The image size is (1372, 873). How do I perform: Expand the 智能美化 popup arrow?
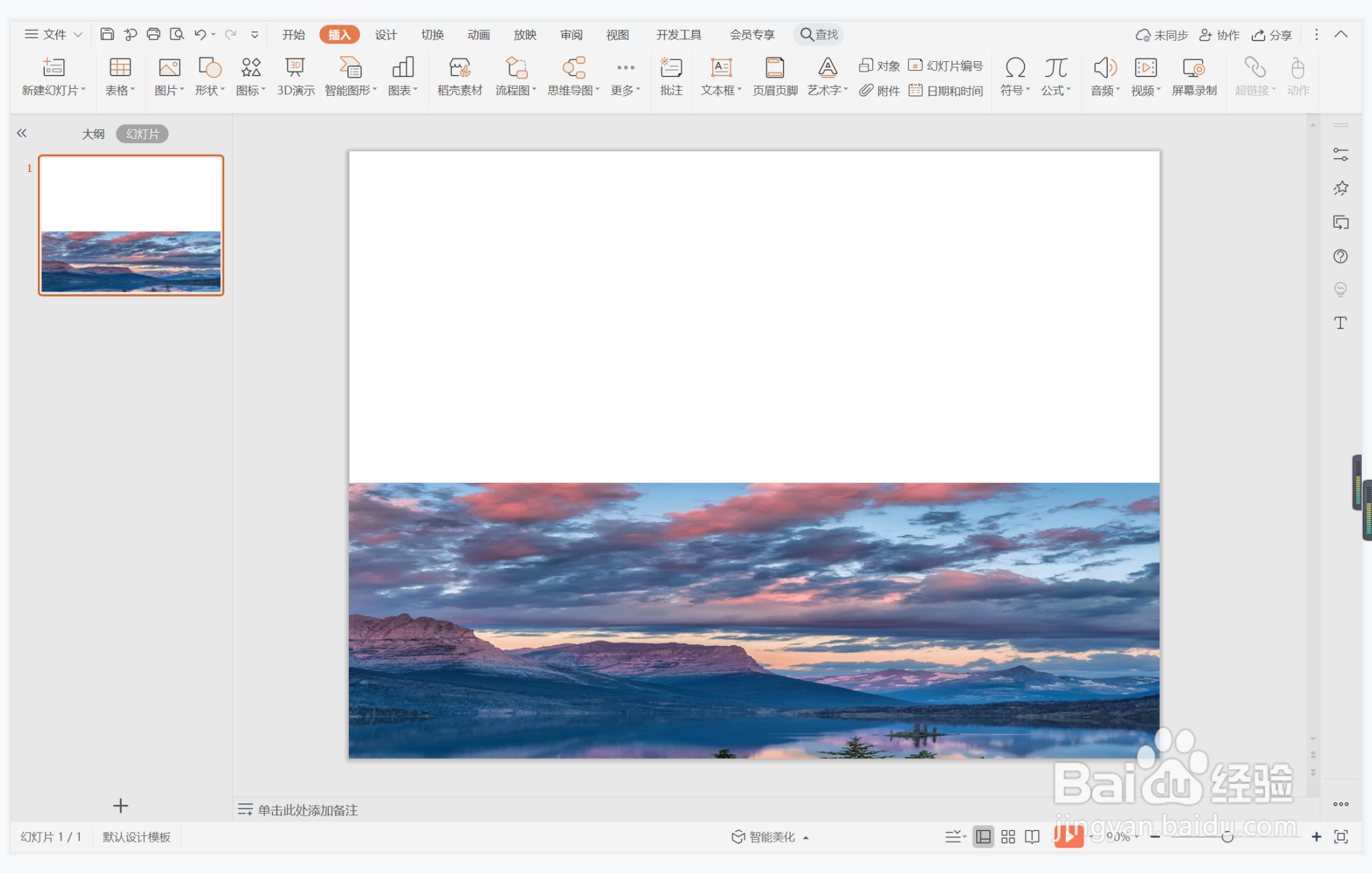(806, 837)
